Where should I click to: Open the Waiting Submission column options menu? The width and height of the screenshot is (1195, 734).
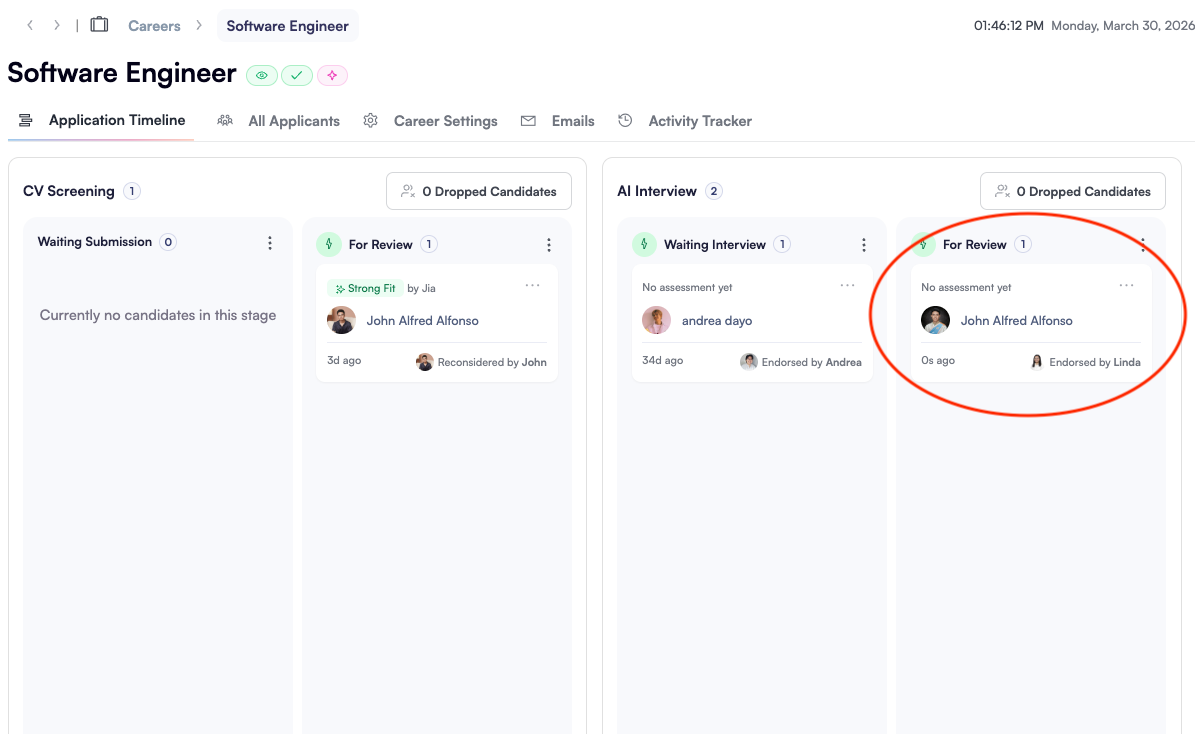pyautogui.click(x=270, y=243)
